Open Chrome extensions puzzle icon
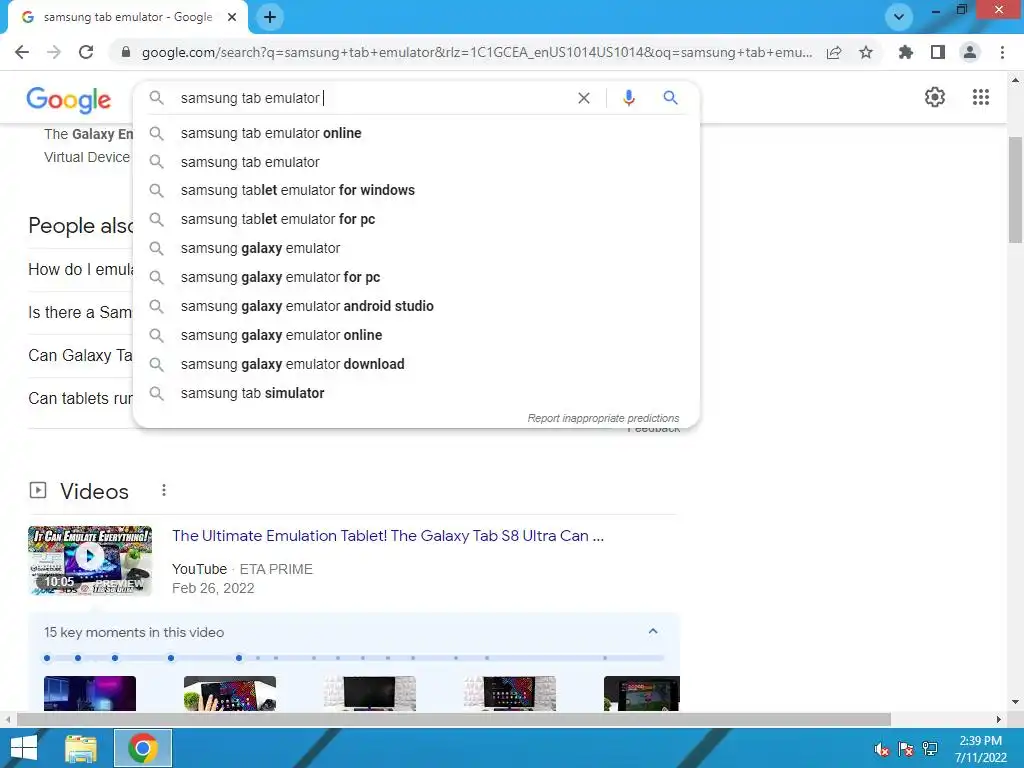Viewport: 1024px width, 768px height. coord(905,52)
